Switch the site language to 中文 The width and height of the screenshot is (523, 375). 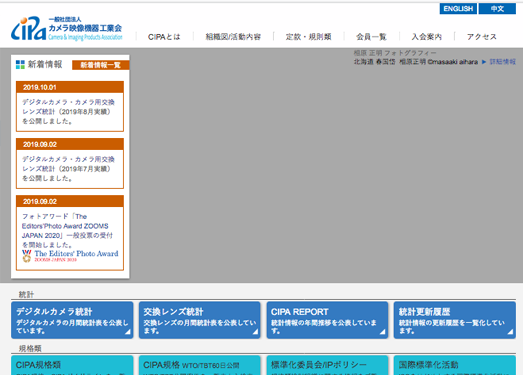[497, 9]
